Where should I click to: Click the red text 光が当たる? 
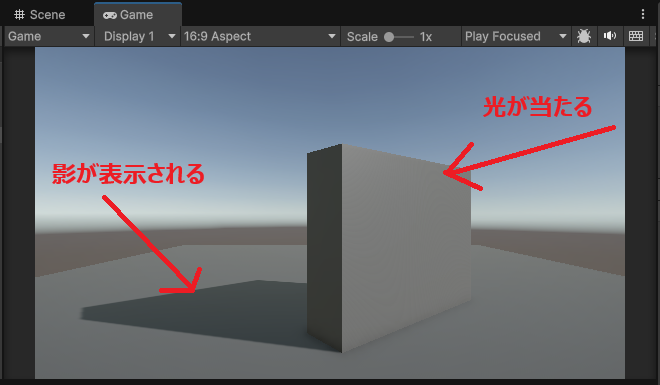click(x=538, y=106)
